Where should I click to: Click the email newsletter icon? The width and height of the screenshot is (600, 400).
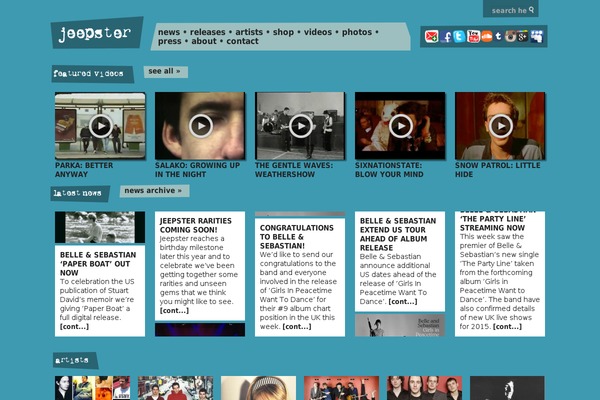(432, 37)
